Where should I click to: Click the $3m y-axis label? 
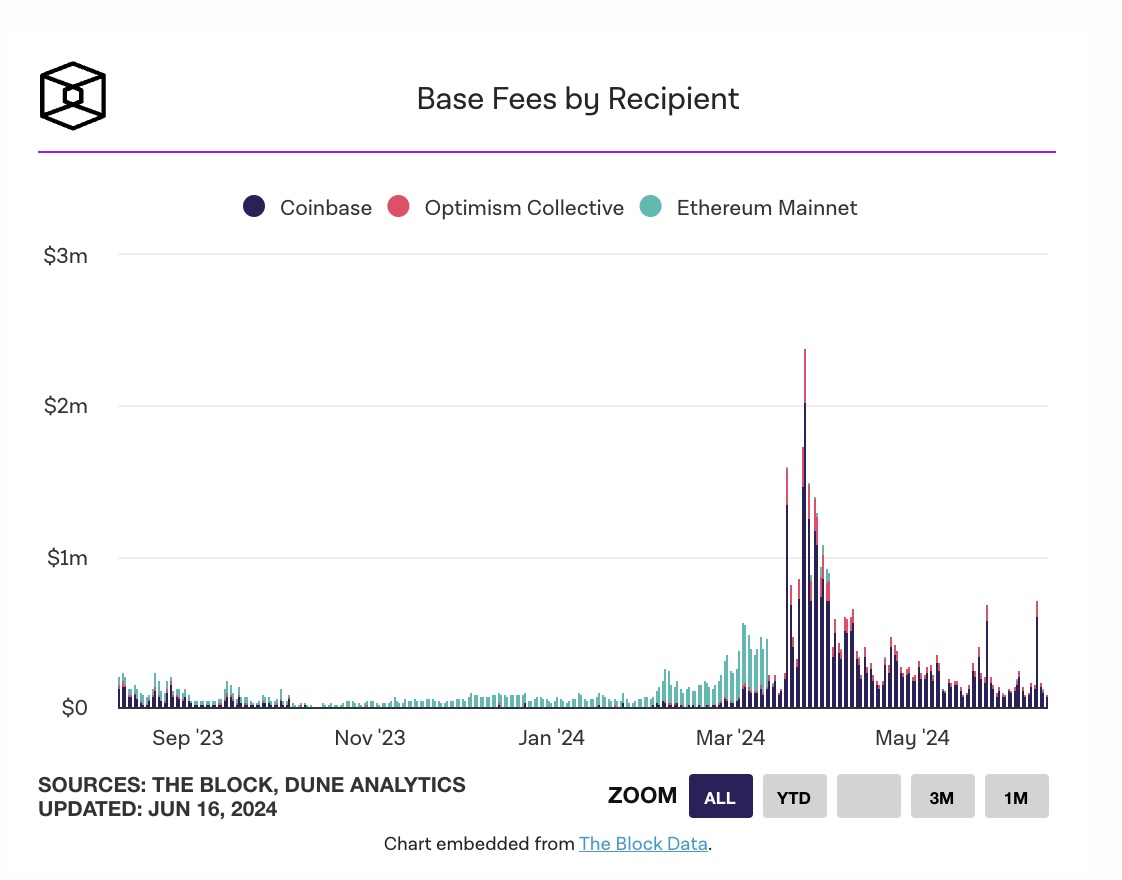coord(65,255)
